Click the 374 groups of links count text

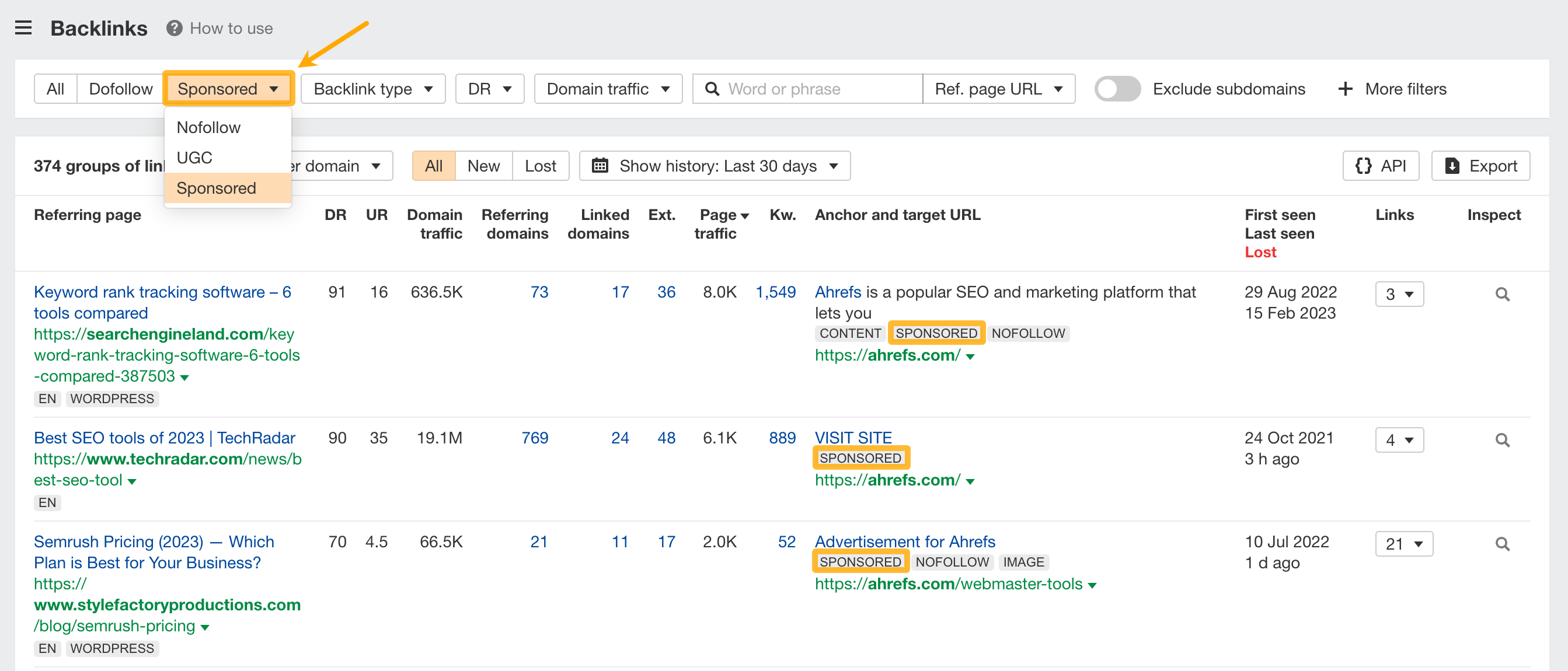pyautogui.click(x=99, y=166)
